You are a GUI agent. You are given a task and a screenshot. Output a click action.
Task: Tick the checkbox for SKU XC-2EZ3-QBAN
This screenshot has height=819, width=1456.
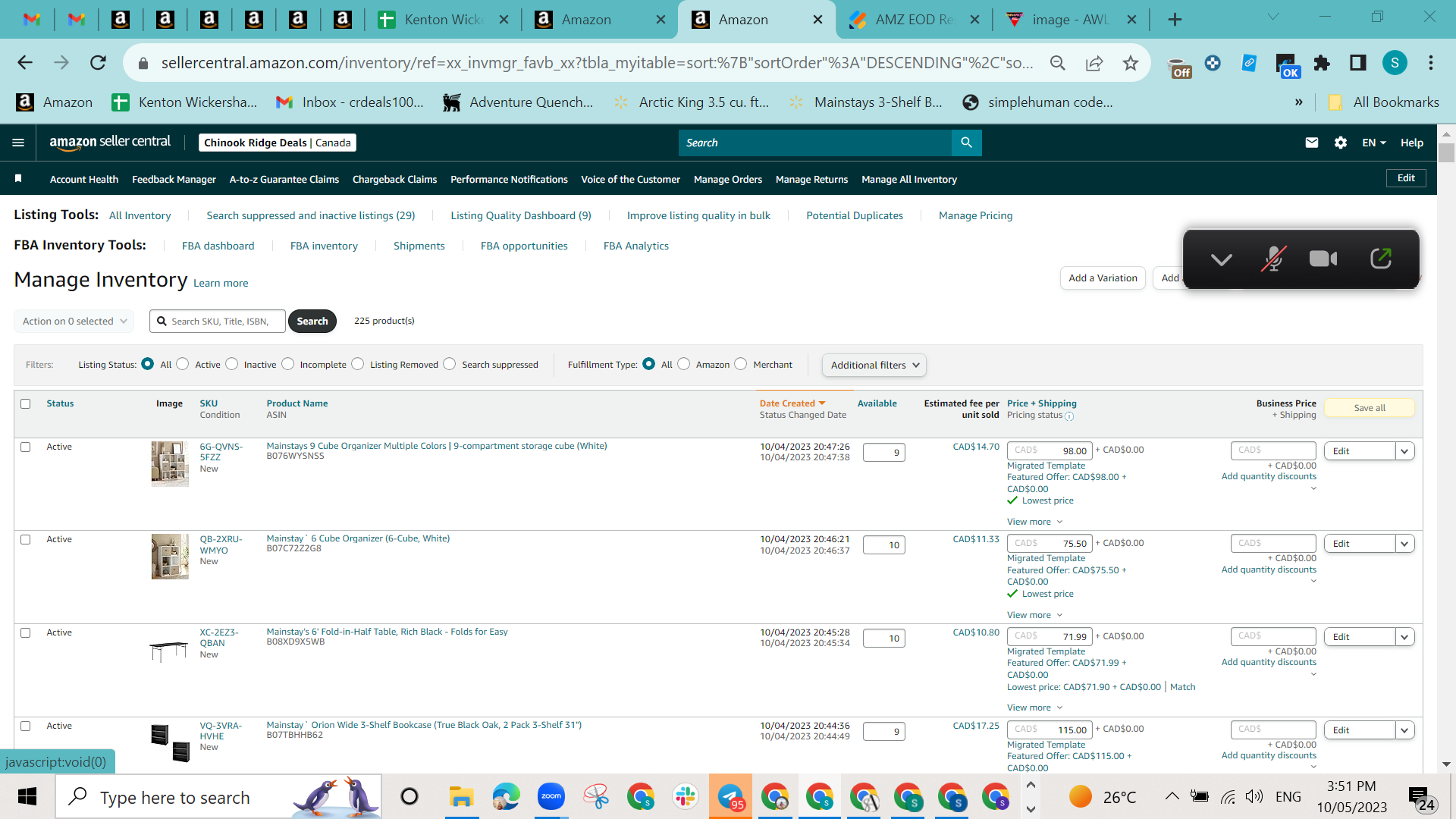pos(26,632)
